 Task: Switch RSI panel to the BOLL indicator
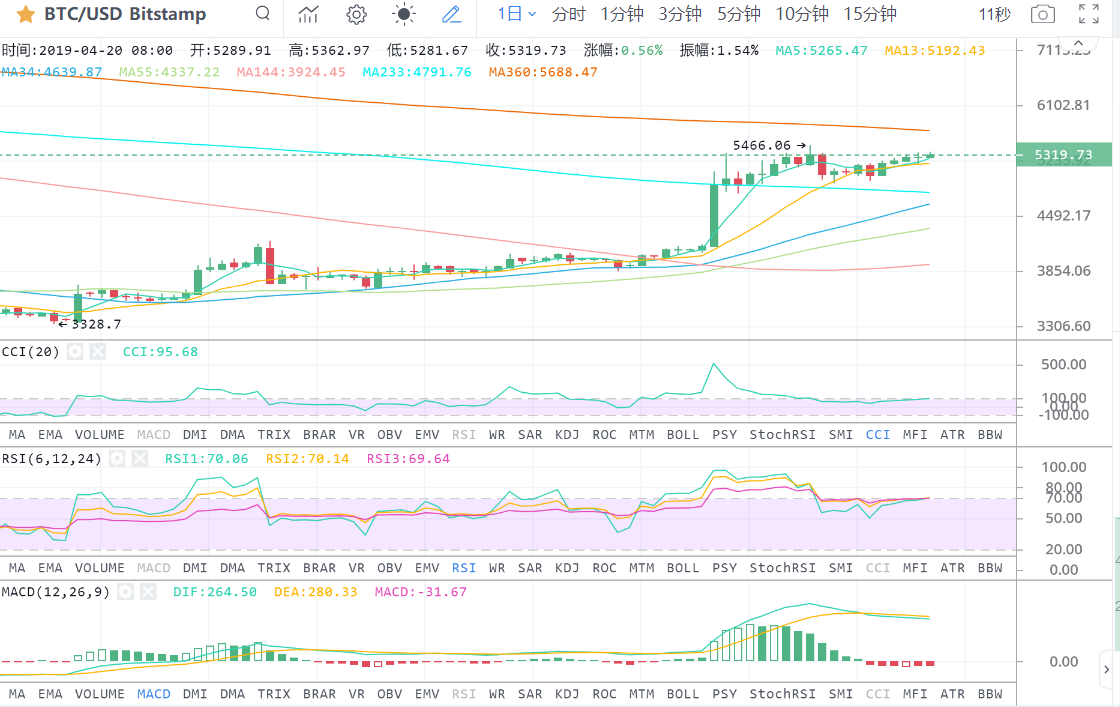point(682,568)
